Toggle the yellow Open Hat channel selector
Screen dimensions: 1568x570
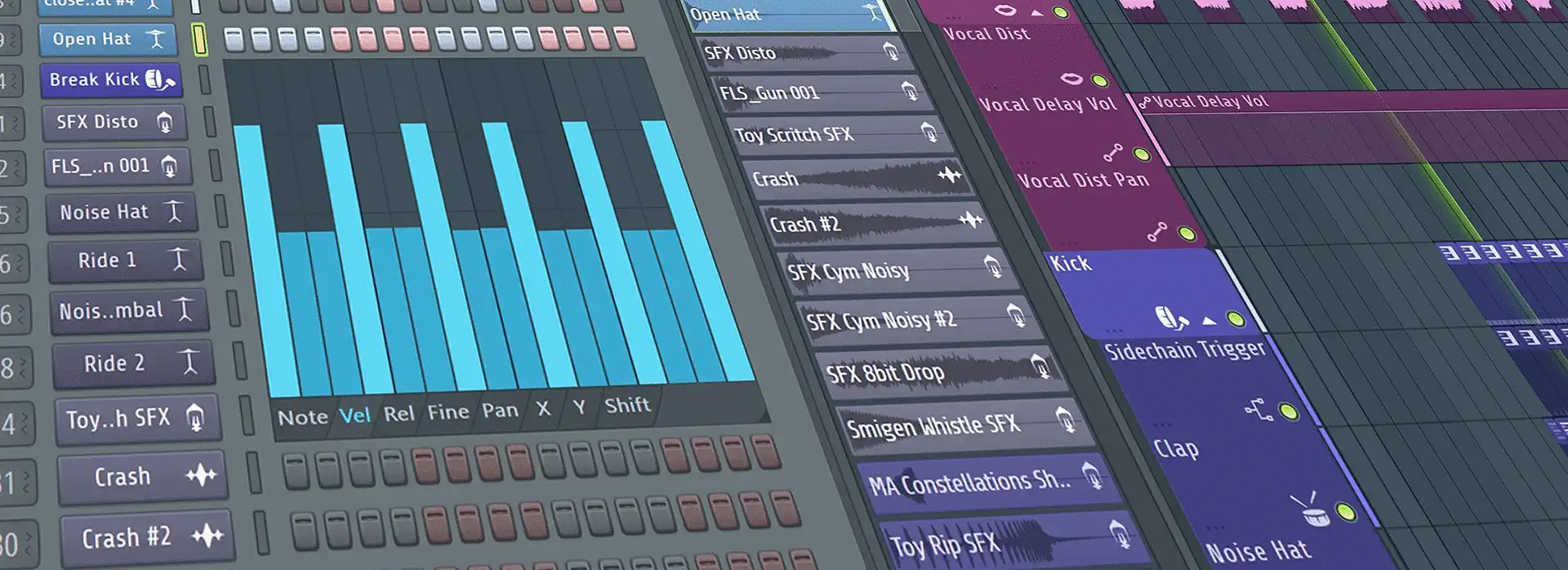(198, 39)
